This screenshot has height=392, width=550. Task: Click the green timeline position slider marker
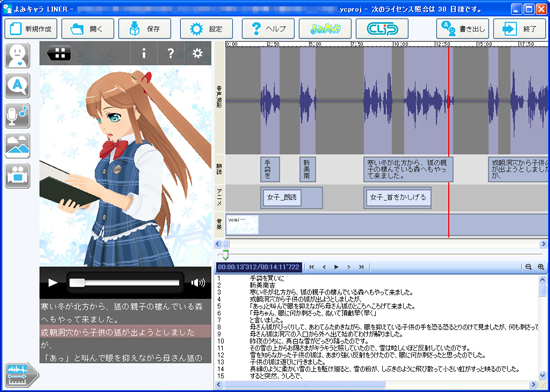(226, 255)
